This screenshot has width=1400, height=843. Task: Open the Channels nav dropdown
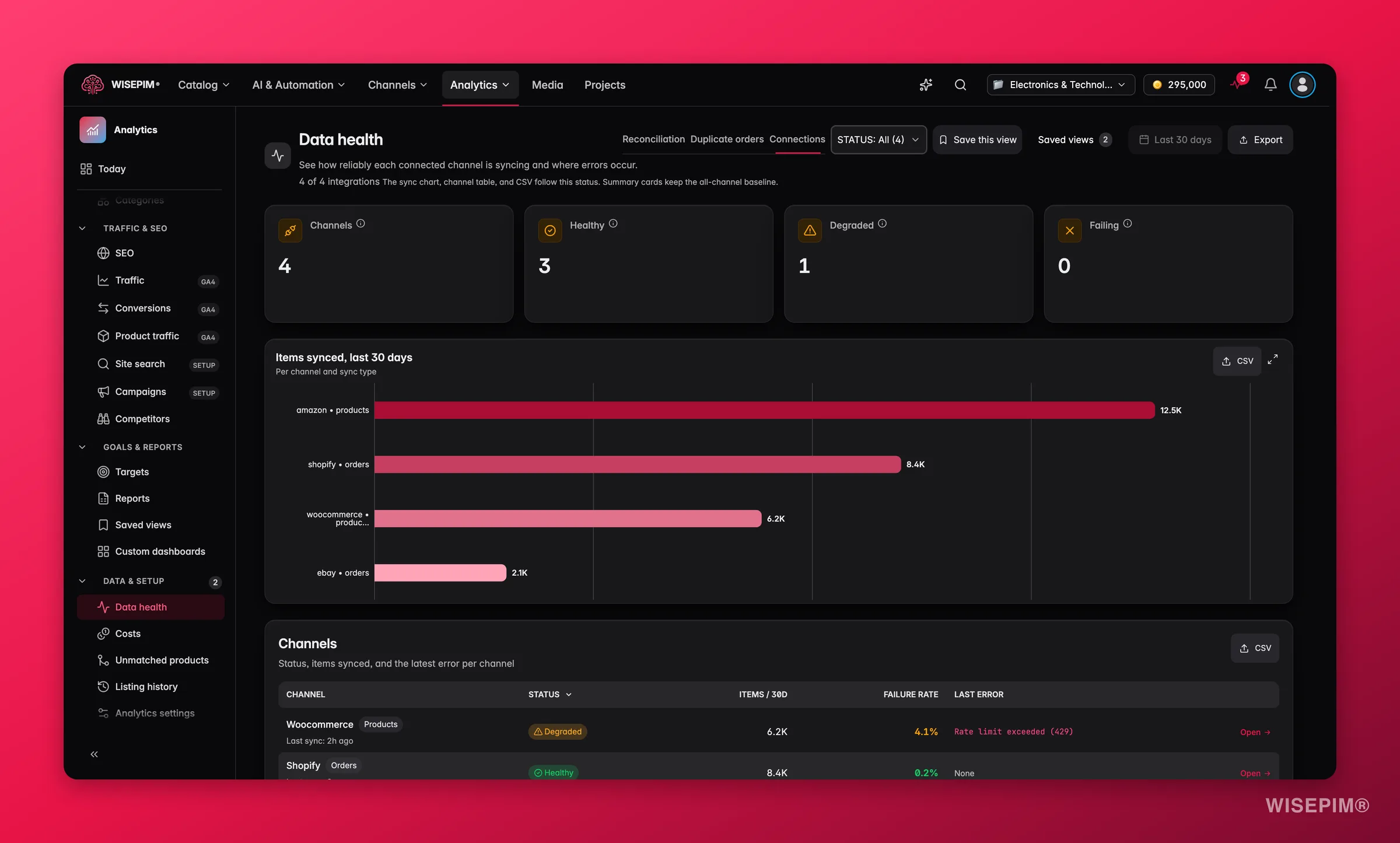point(397,85)
